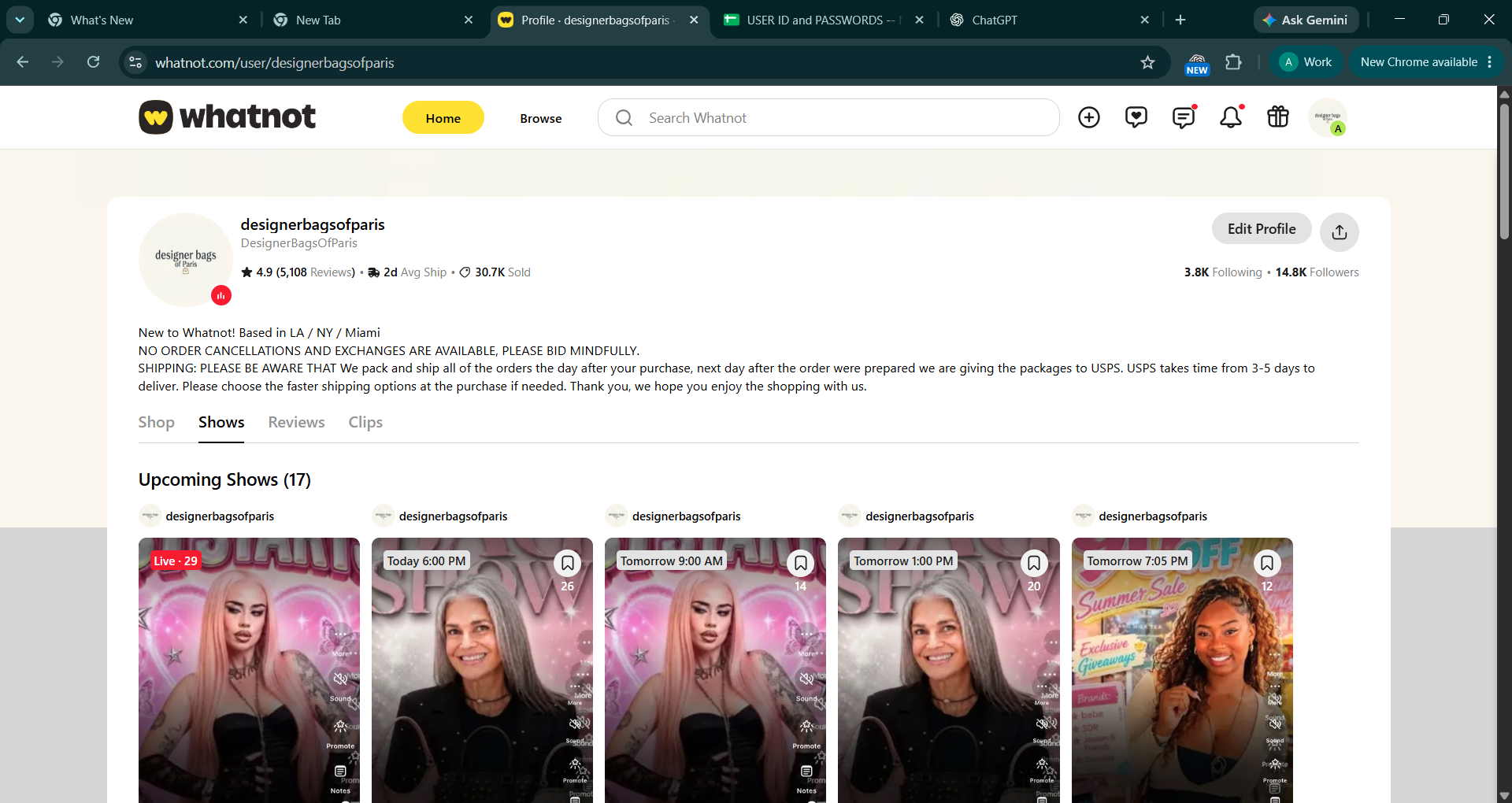Open the 14.8K Followers list

(x=1317, y=272)
